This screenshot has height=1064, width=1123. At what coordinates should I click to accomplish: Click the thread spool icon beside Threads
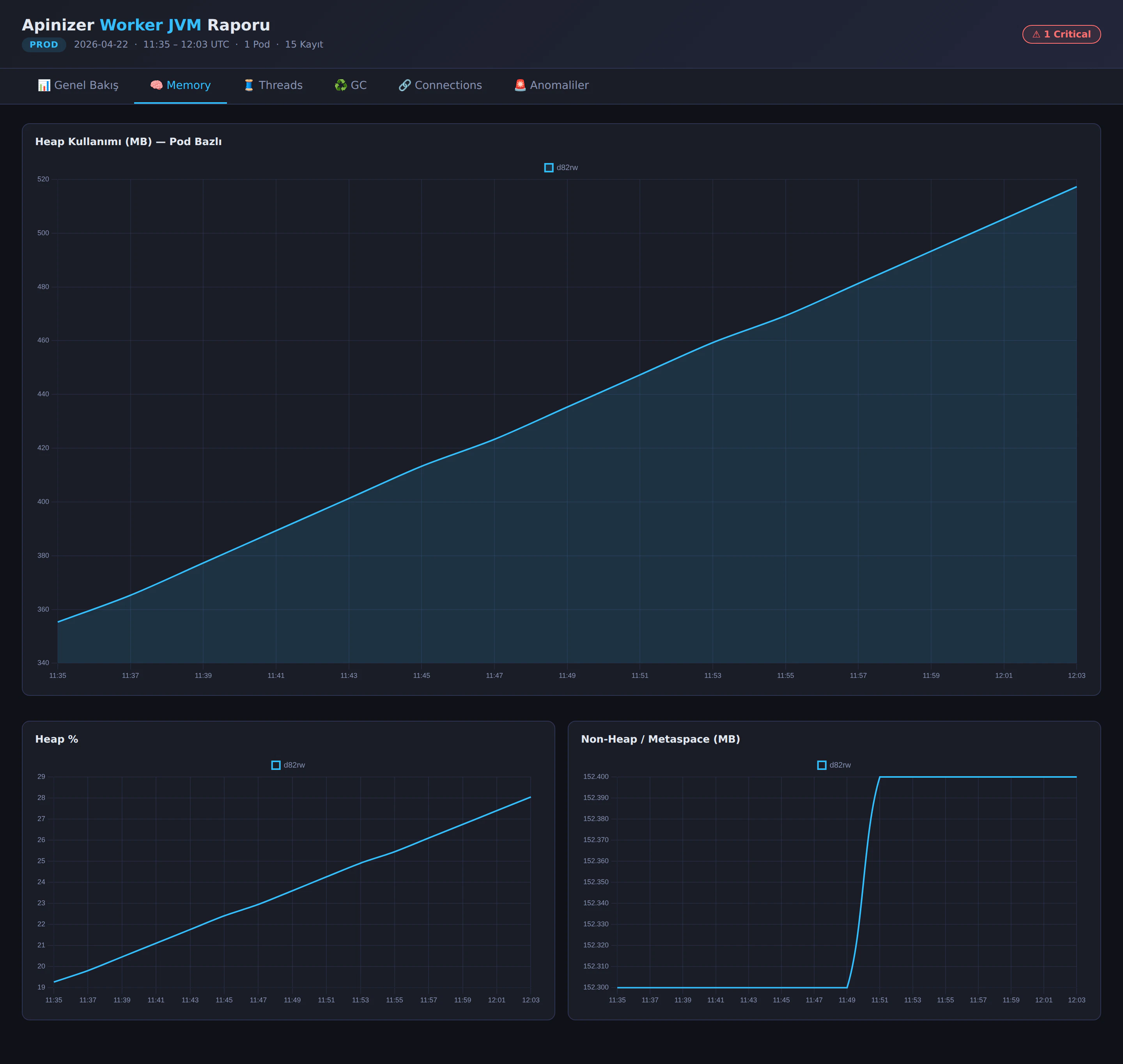tap(248, 85)
